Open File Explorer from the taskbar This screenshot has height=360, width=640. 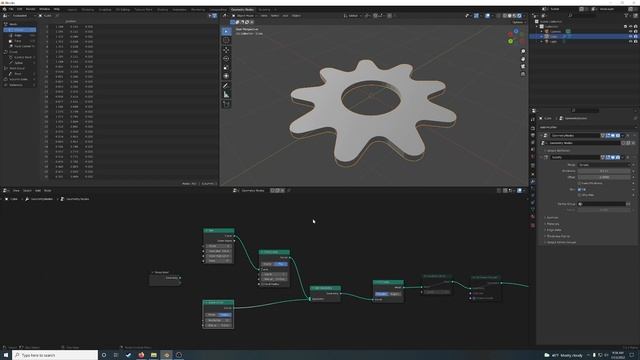[x=153, y=355]
